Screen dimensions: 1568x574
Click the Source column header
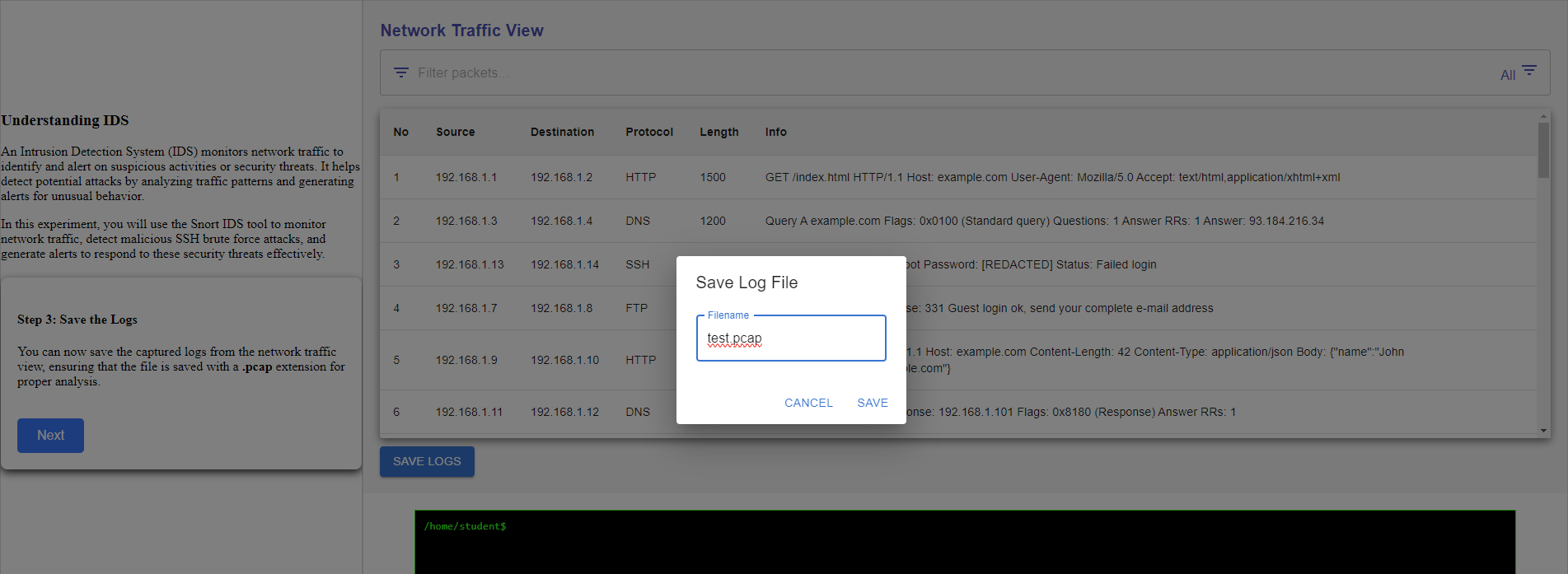tap(455, 132)
